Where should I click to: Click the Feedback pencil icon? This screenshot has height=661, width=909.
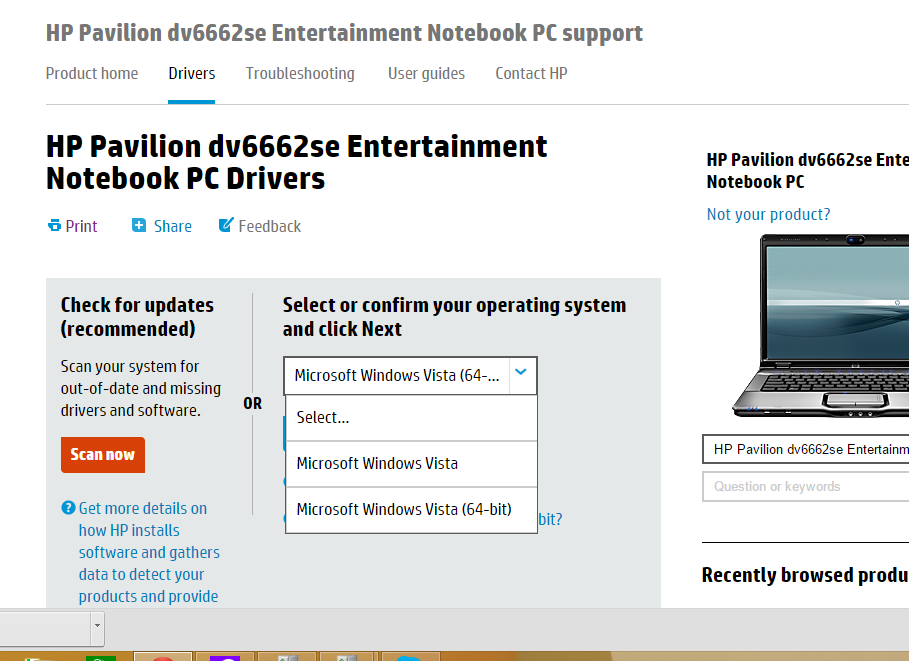(x=226, y=225)
